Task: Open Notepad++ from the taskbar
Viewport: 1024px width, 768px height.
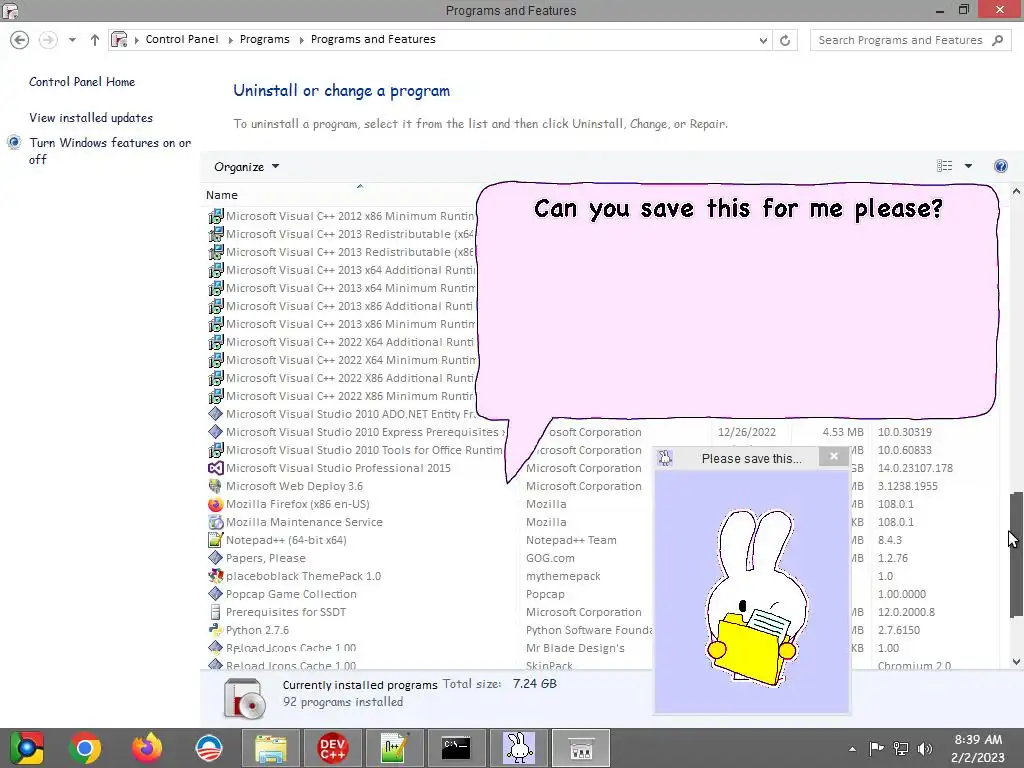Action: [394, 748]
